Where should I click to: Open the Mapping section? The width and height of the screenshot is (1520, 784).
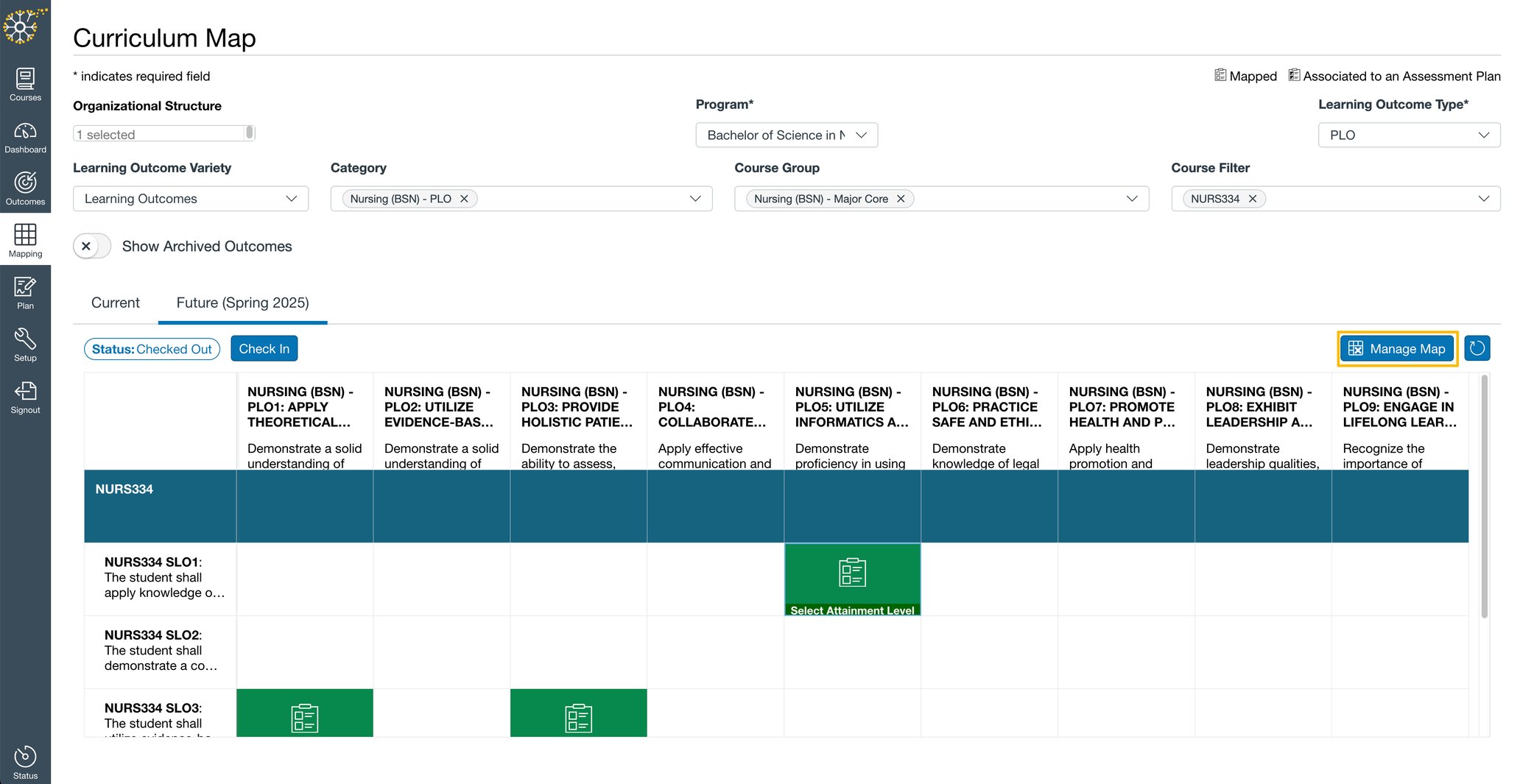click(25, 241)
